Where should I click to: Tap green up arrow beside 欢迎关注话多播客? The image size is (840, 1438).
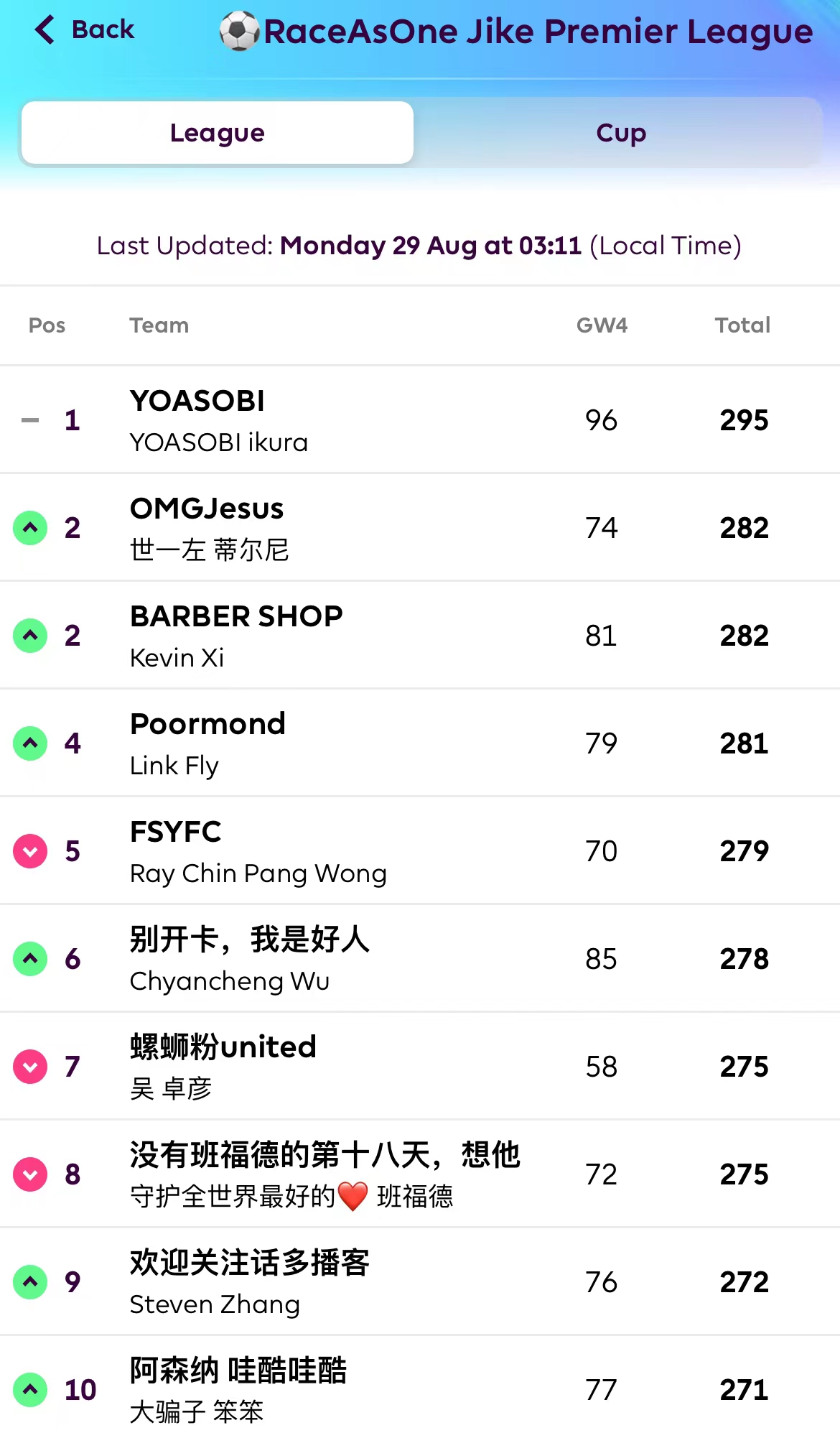pyautogui.click(x=30, y=1282)
